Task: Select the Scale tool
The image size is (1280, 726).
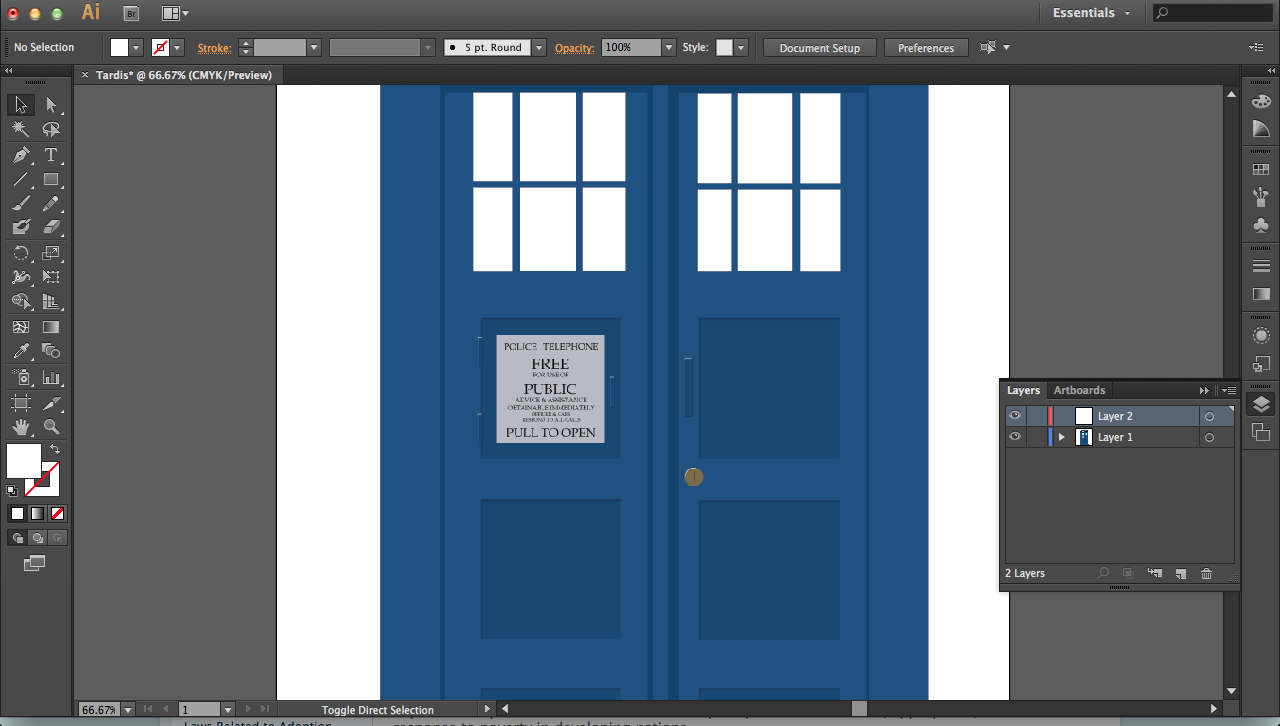Action: [51, 253]
